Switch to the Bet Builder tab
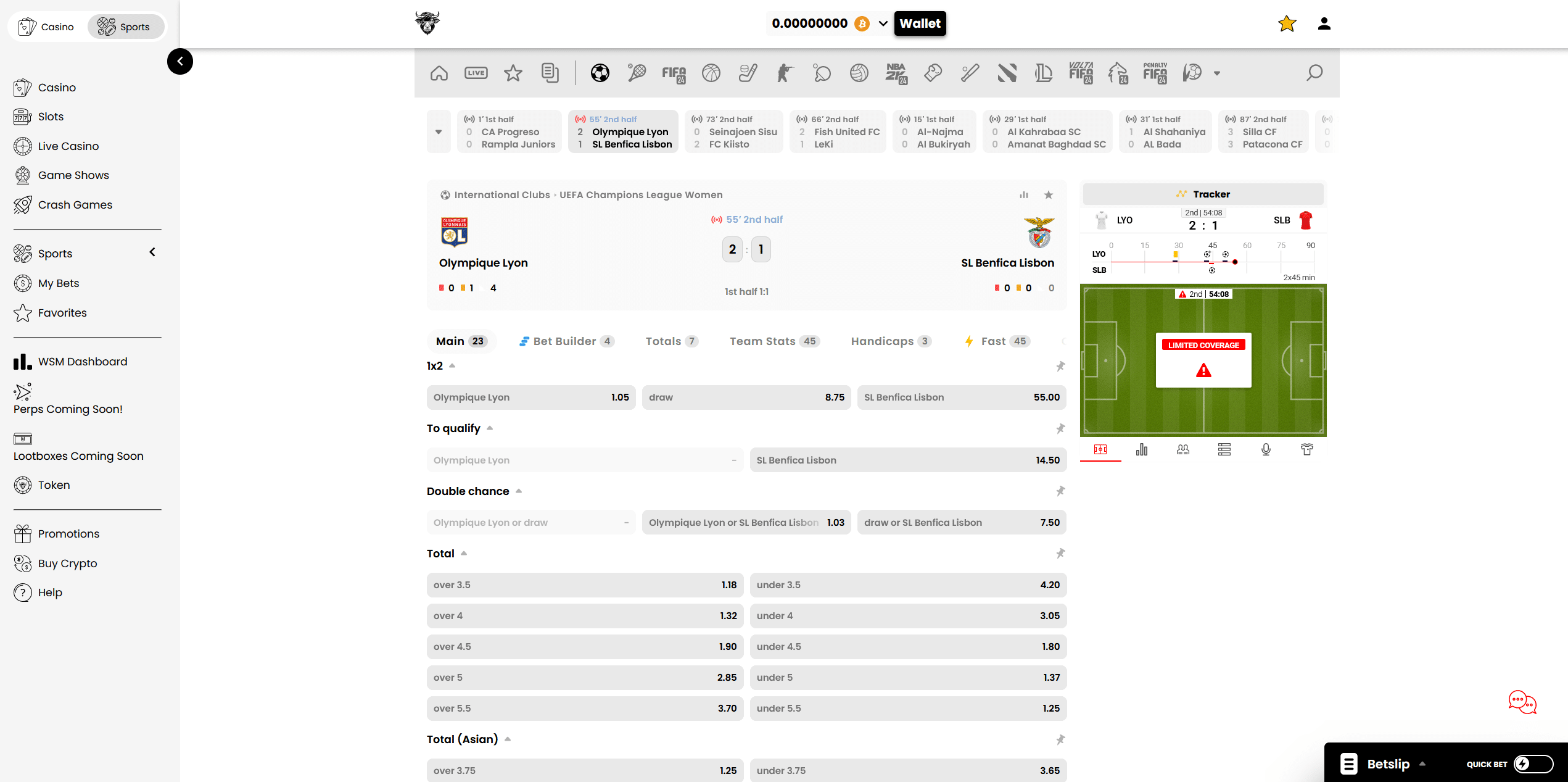Image resolution: width=1568 pixels, height=782 pixels. click(566, 341)
